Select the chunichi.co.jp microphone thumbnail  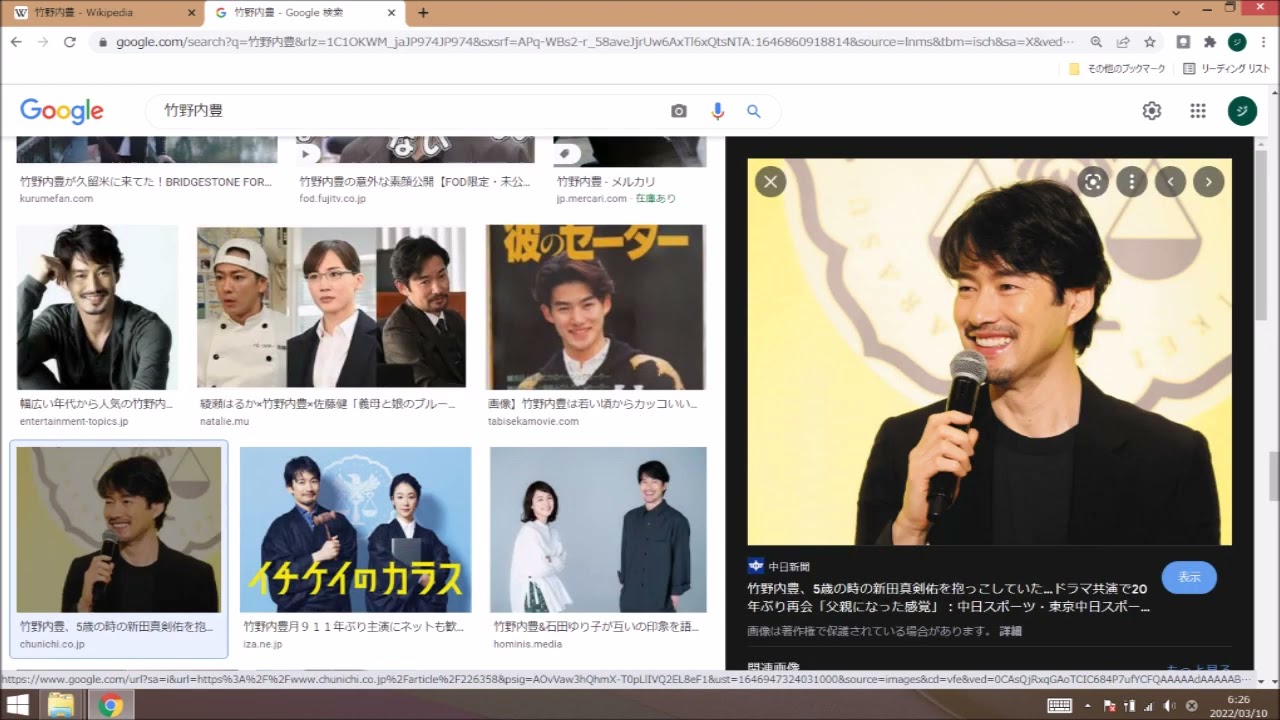click(x=119, y=529)
